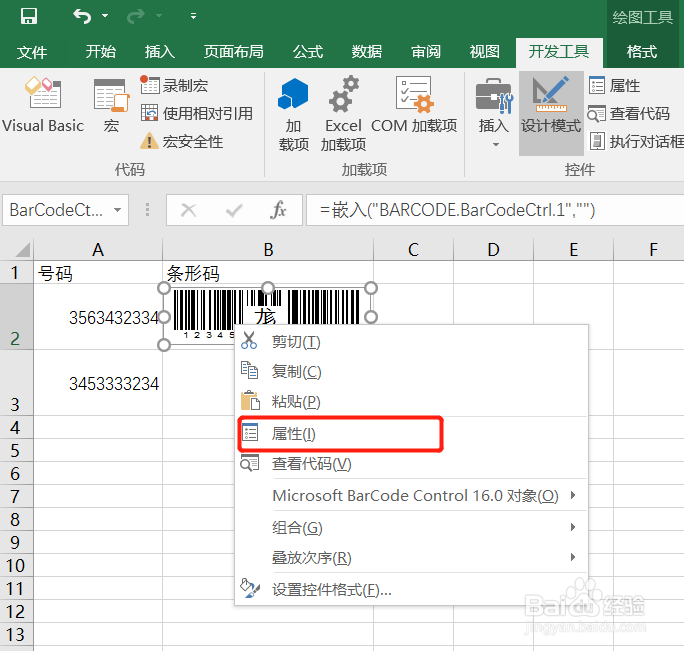Open 宏安全性 macro security

[x=182, y=142]
